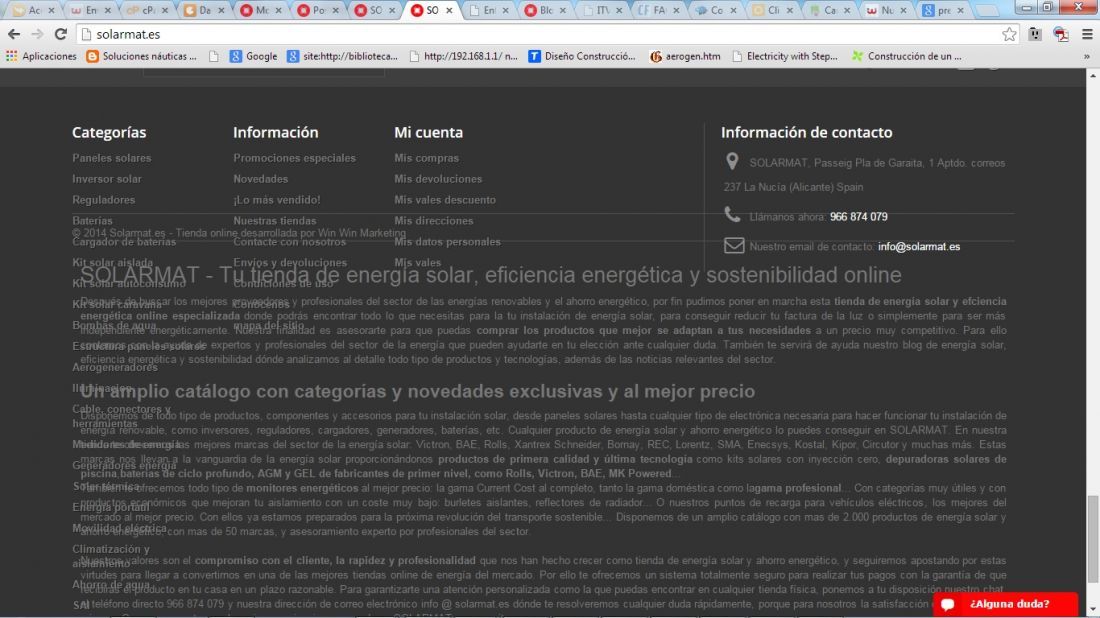Open the Diseño Construcció bookmark
This screenshot has height=618, width=1100.
point(582,56)
